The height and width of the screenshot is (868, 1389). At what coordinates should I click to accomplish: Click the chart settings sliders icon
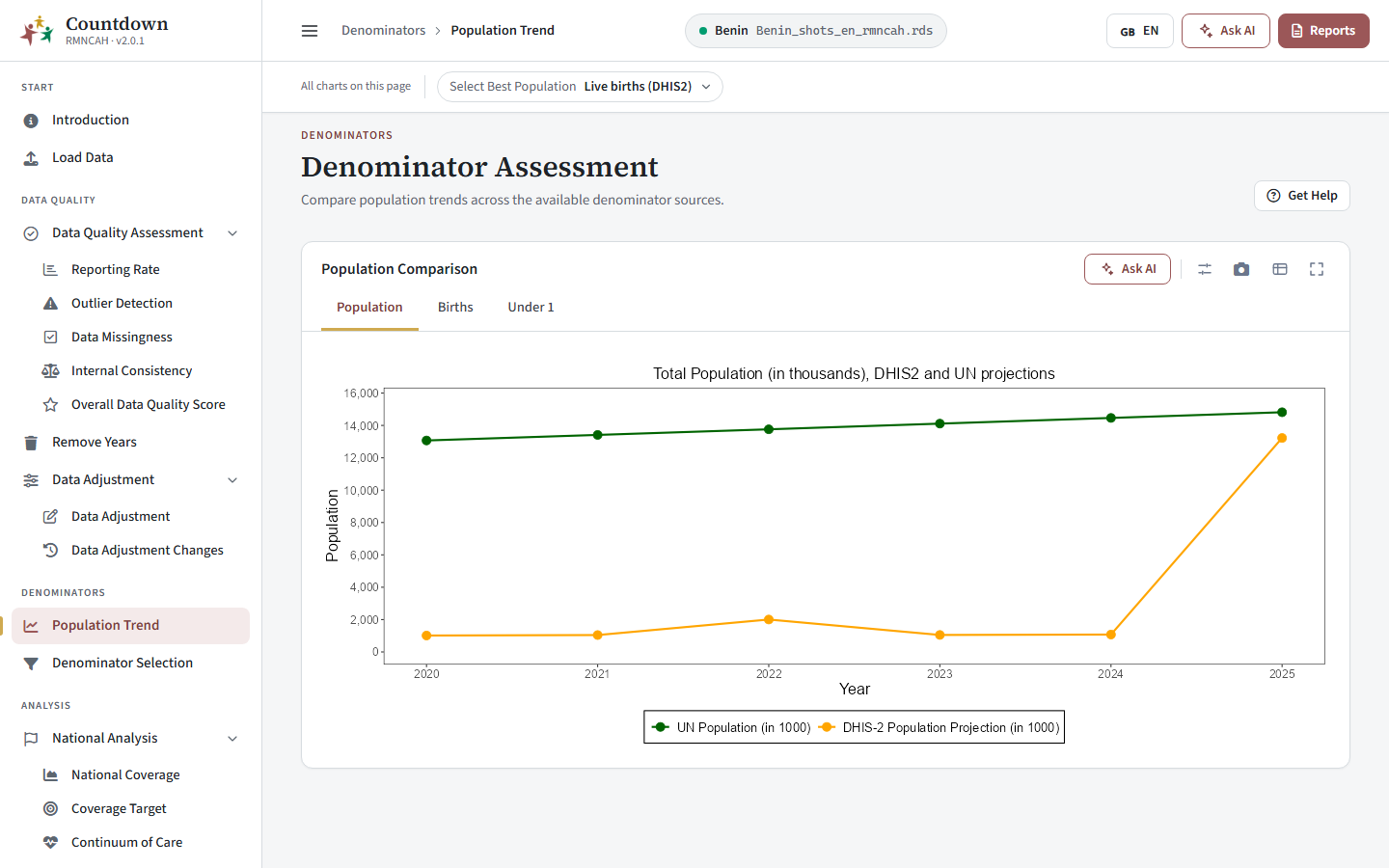[1205, 269]
